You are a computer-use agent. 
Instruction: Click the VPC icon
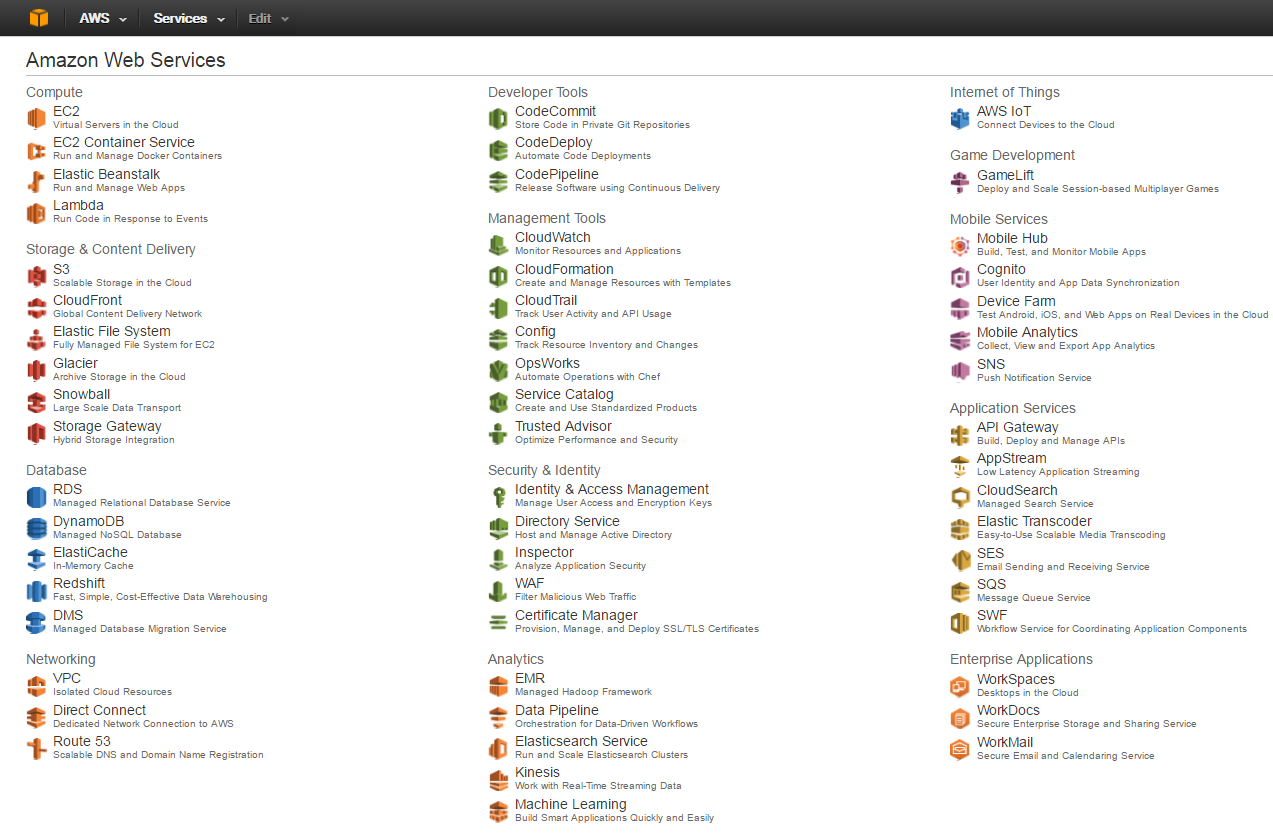(x=37, y=685)
